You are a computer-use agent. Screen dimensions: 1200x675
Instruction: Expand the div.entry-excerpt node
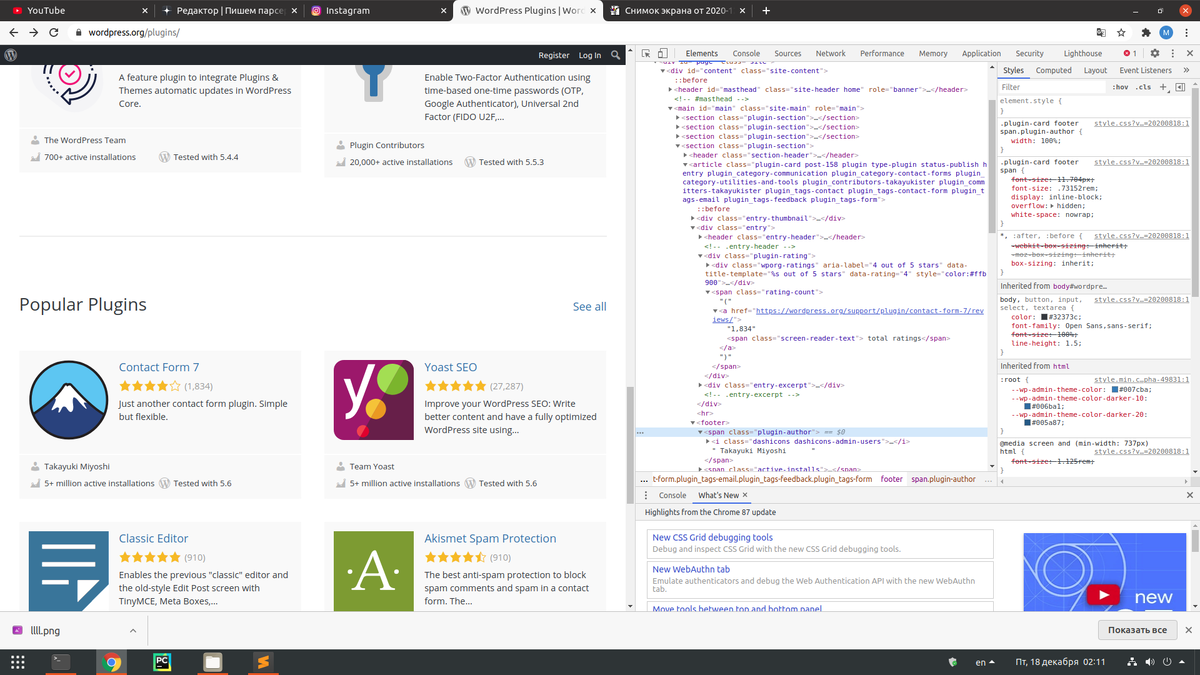tap(701, 385)
